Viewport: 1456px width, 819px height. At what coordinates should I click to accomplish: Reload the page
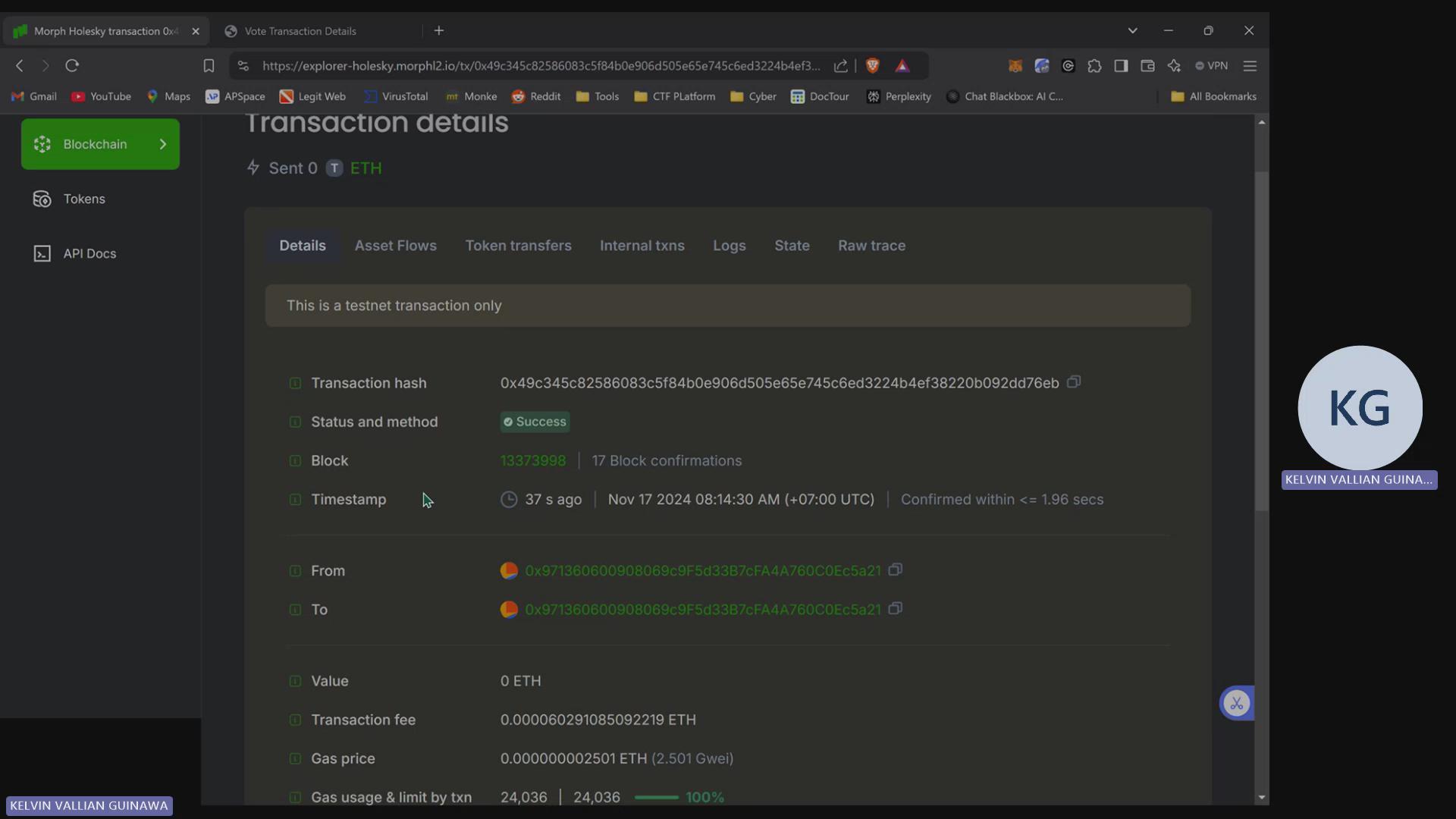click(72, 66)
